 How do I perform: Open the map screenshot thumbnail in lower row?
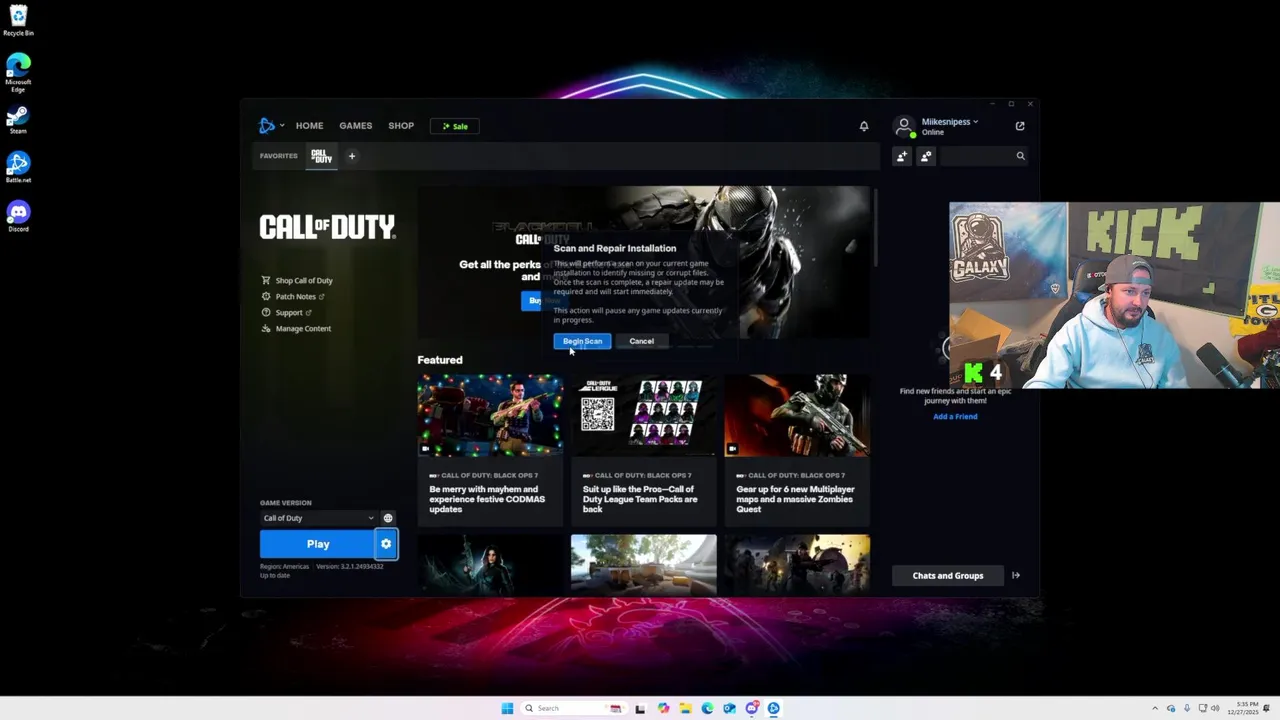(x=643, y=565)
